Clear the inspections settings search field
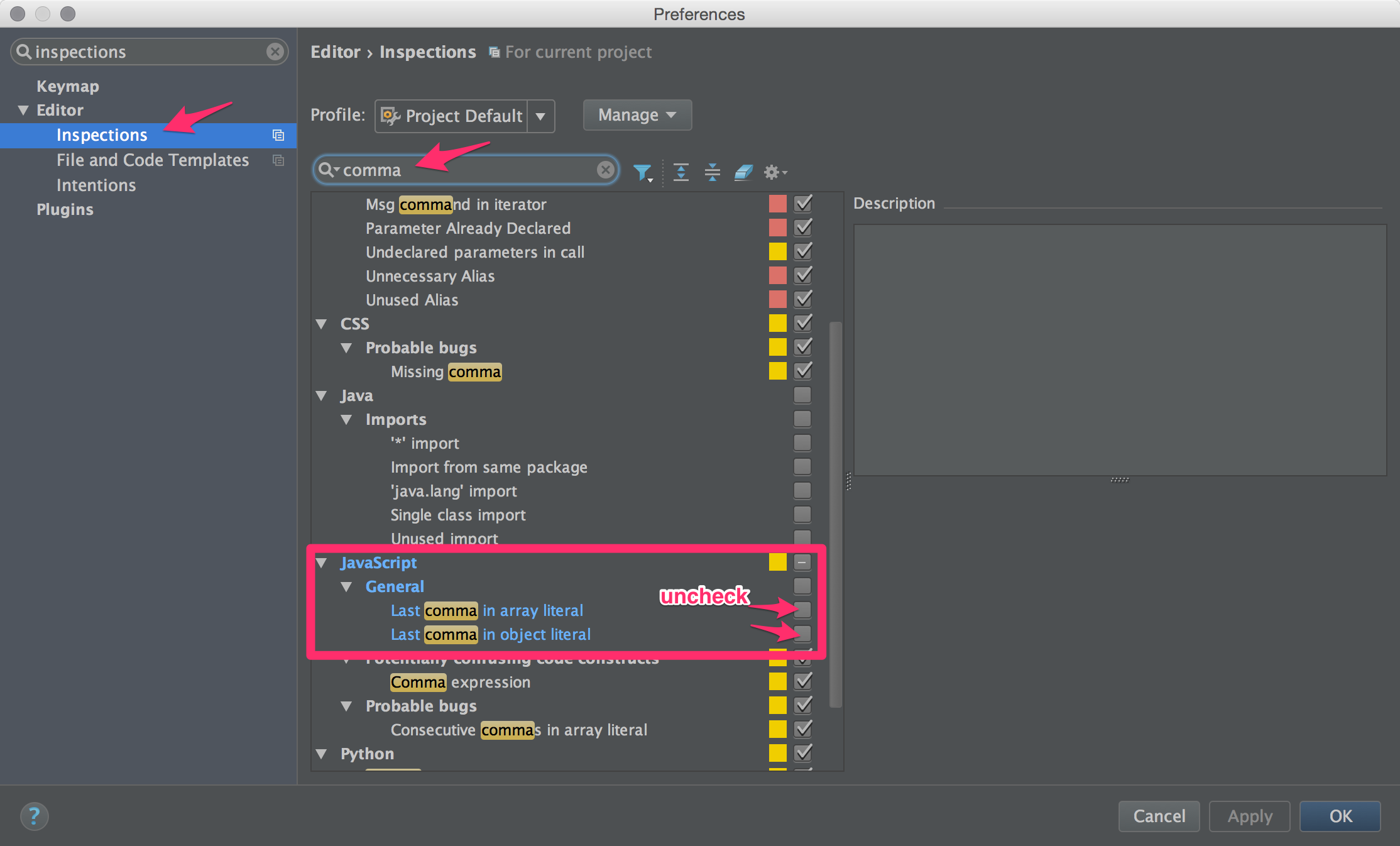 (275, 52)
